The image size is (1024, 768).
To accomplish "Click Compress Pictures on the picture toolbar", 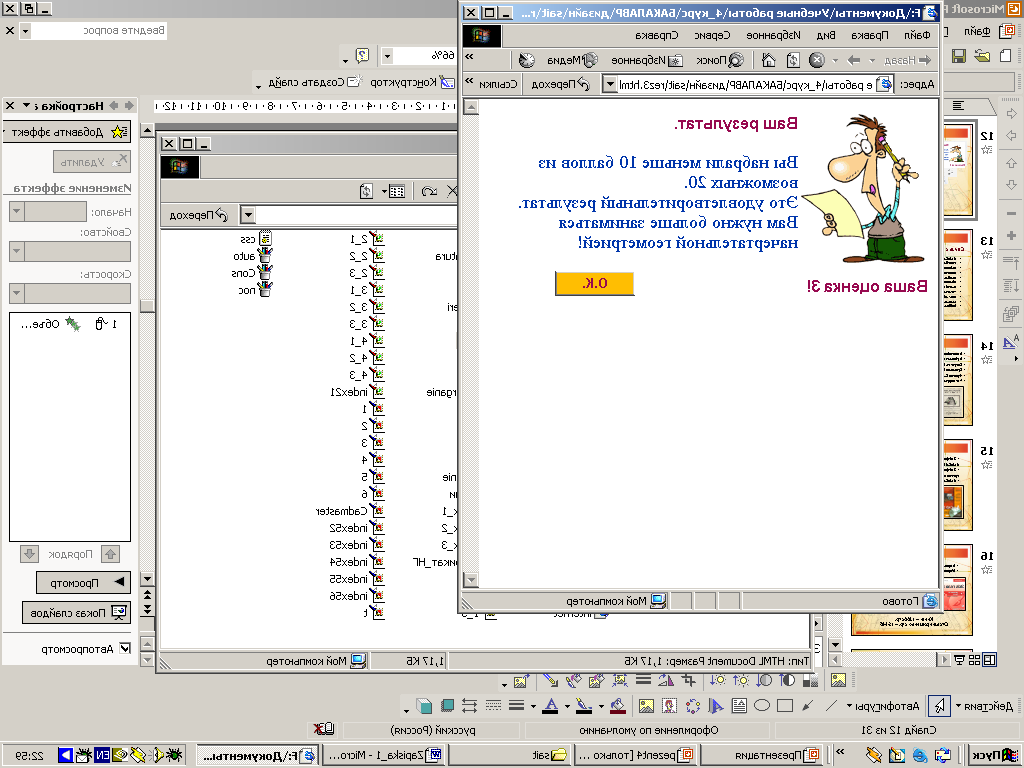I will pyautogui.click(x=619, y=680).
